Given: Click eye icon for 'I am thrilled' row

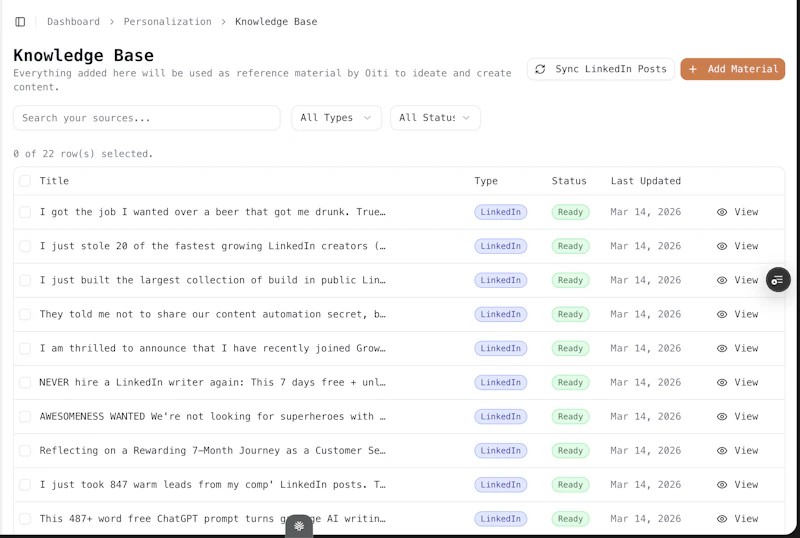Looking at the screenshot, I should point(722,348).
